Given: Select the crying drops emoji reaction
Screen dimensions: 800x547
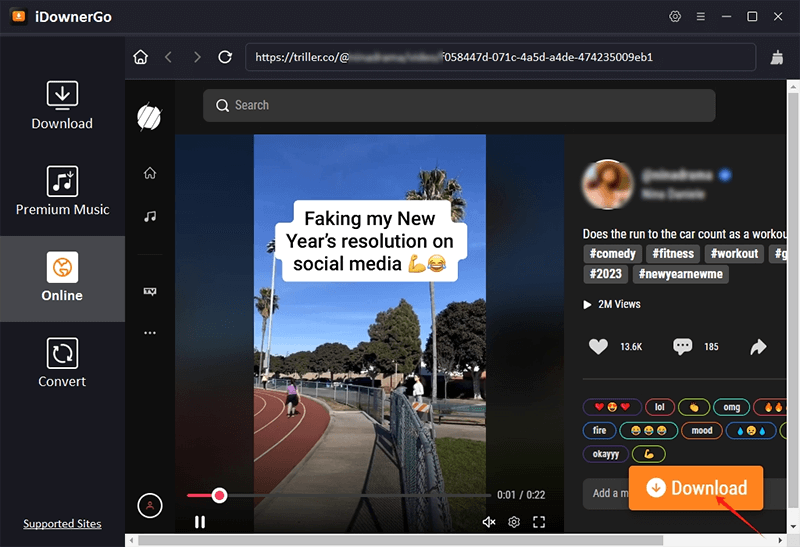Looking at the screenshot, I should click(x=751, y=431).
